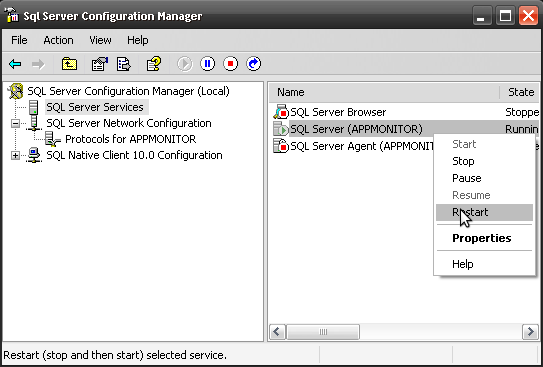Select the SQL Server Browser service row
The width and height of the screenshot is (543, 367).
point(405,112)
